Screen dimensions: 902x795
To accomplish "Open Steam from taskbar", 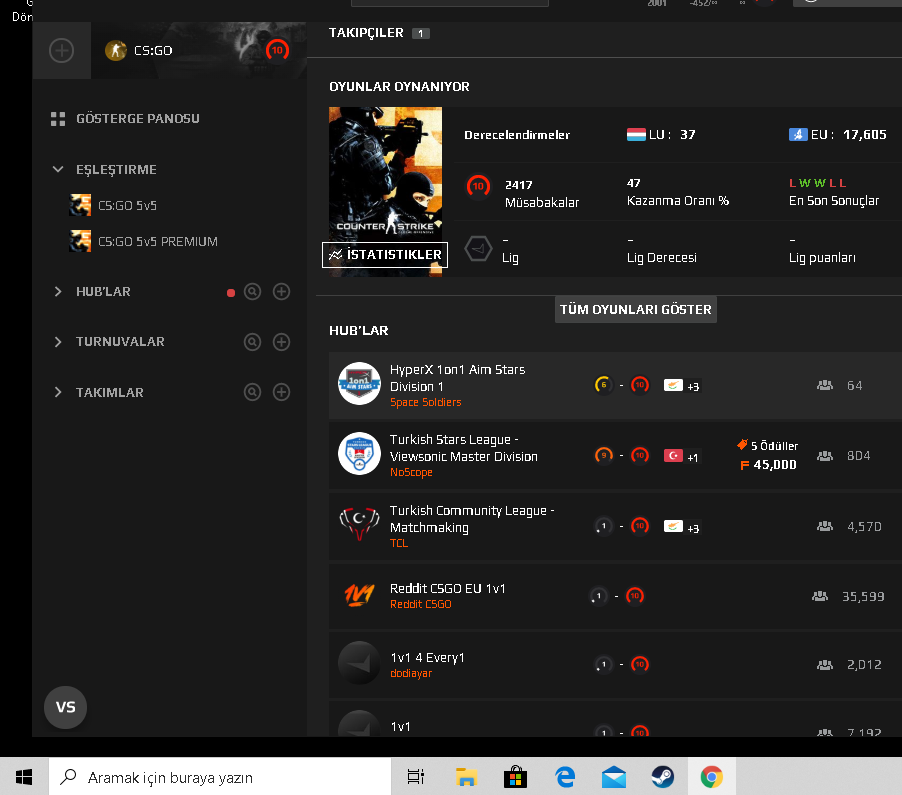I will pyautogui.click(x=663, y=778).
